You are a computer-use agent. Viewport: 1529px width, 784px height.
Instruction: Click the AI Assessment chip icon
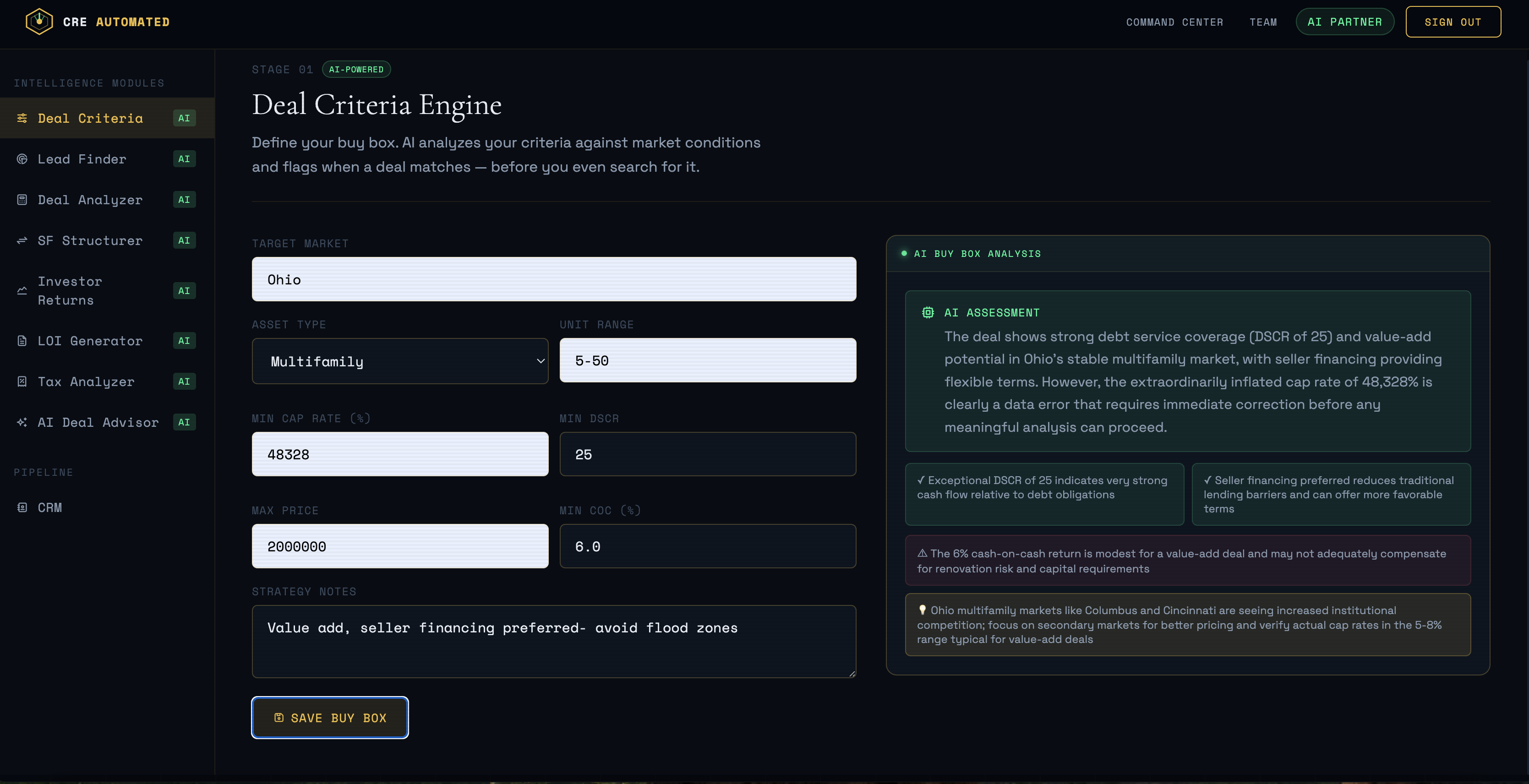pos(928,313)
